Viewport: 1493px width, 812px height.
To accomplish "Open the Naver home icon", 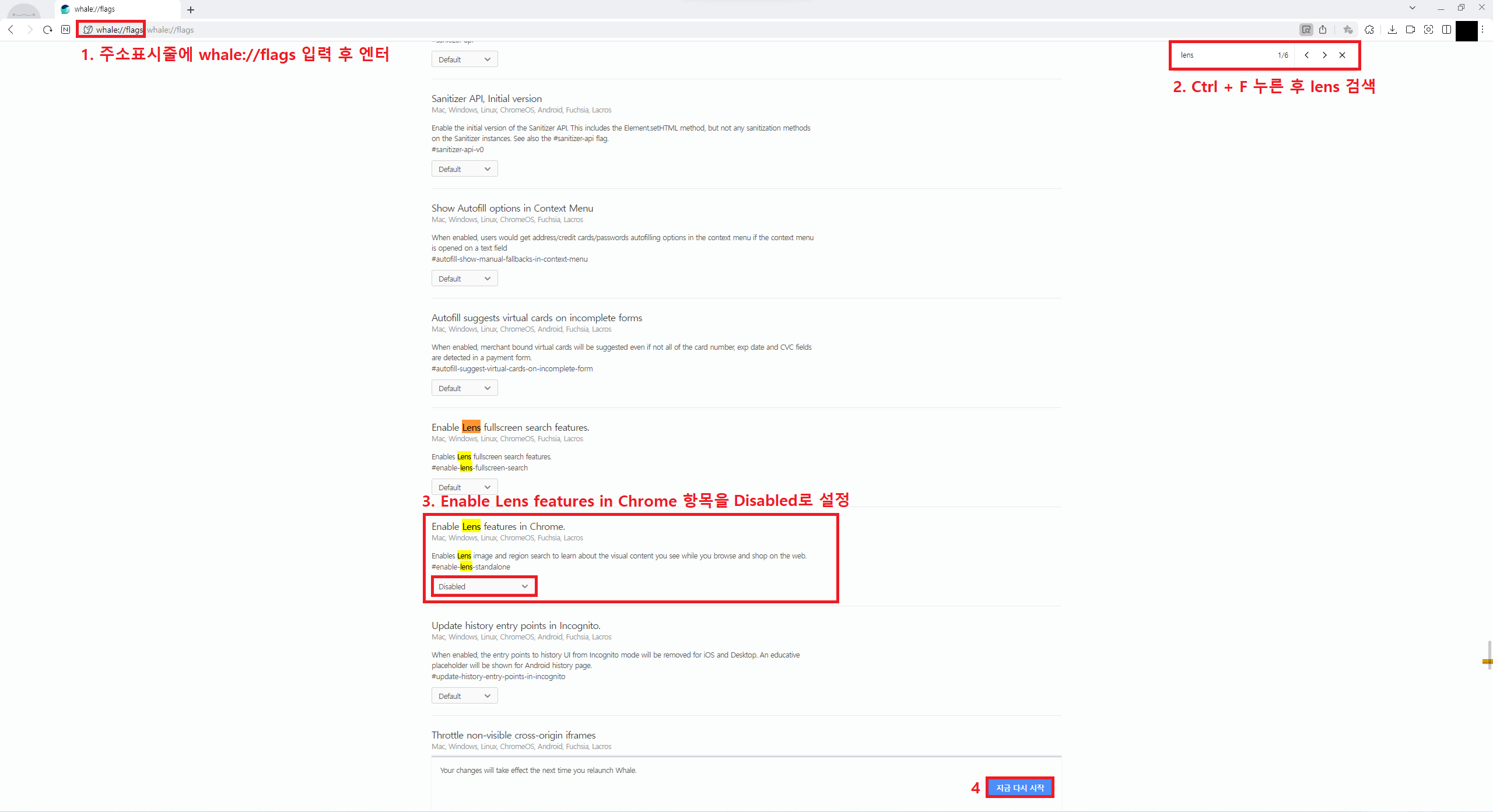I will click(x=65, y=30).
